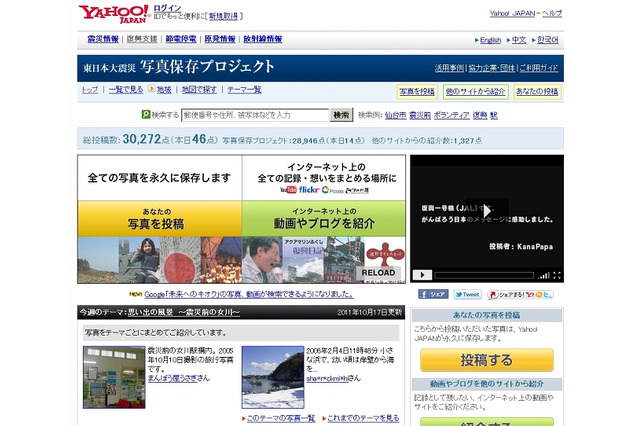Click RELOAD on the photo banner
Viewport: 640px width, 426px height.
(x=378, y=273)
